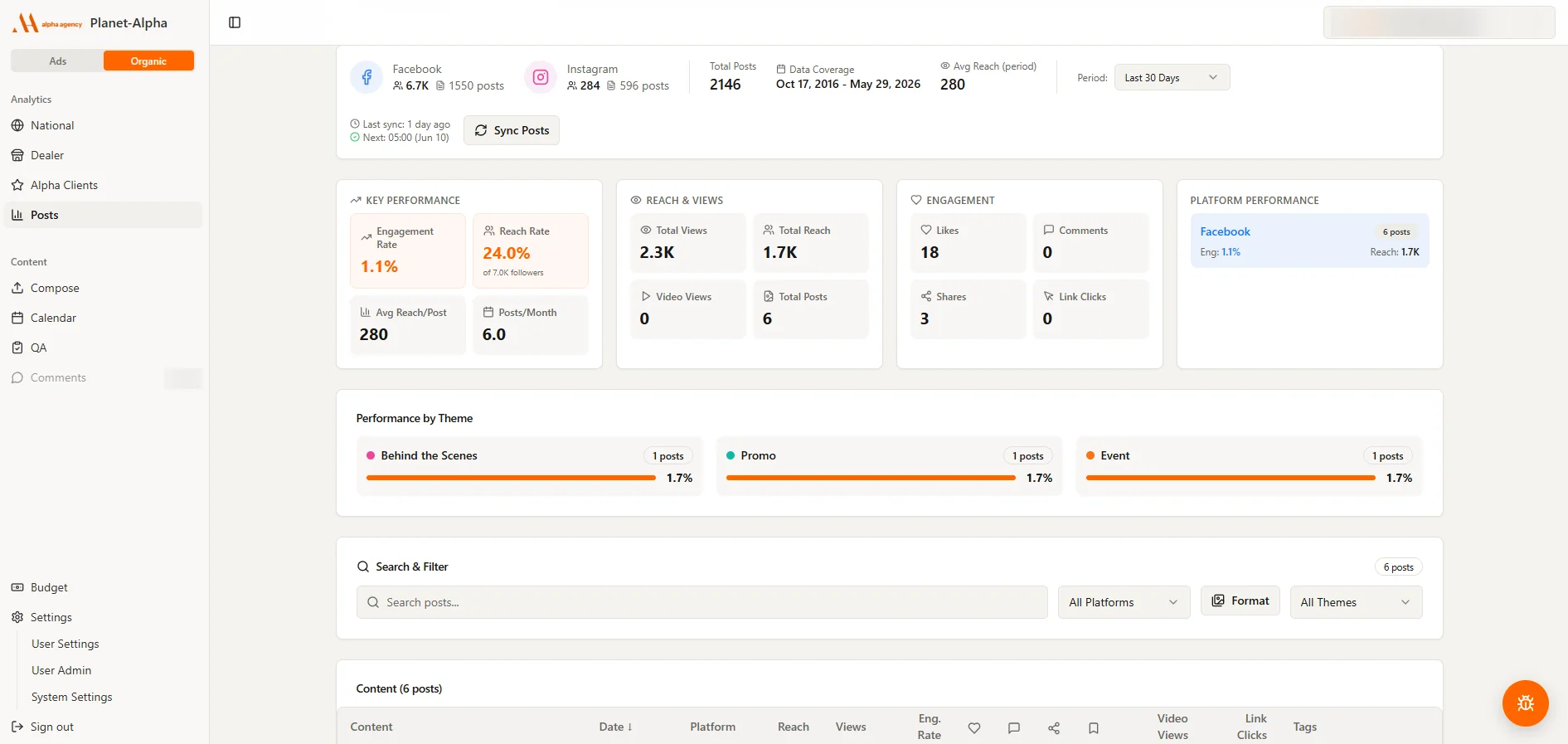1568x744 pixels.
Task: Select the Posts sidebar item
Action: point(104,215)
